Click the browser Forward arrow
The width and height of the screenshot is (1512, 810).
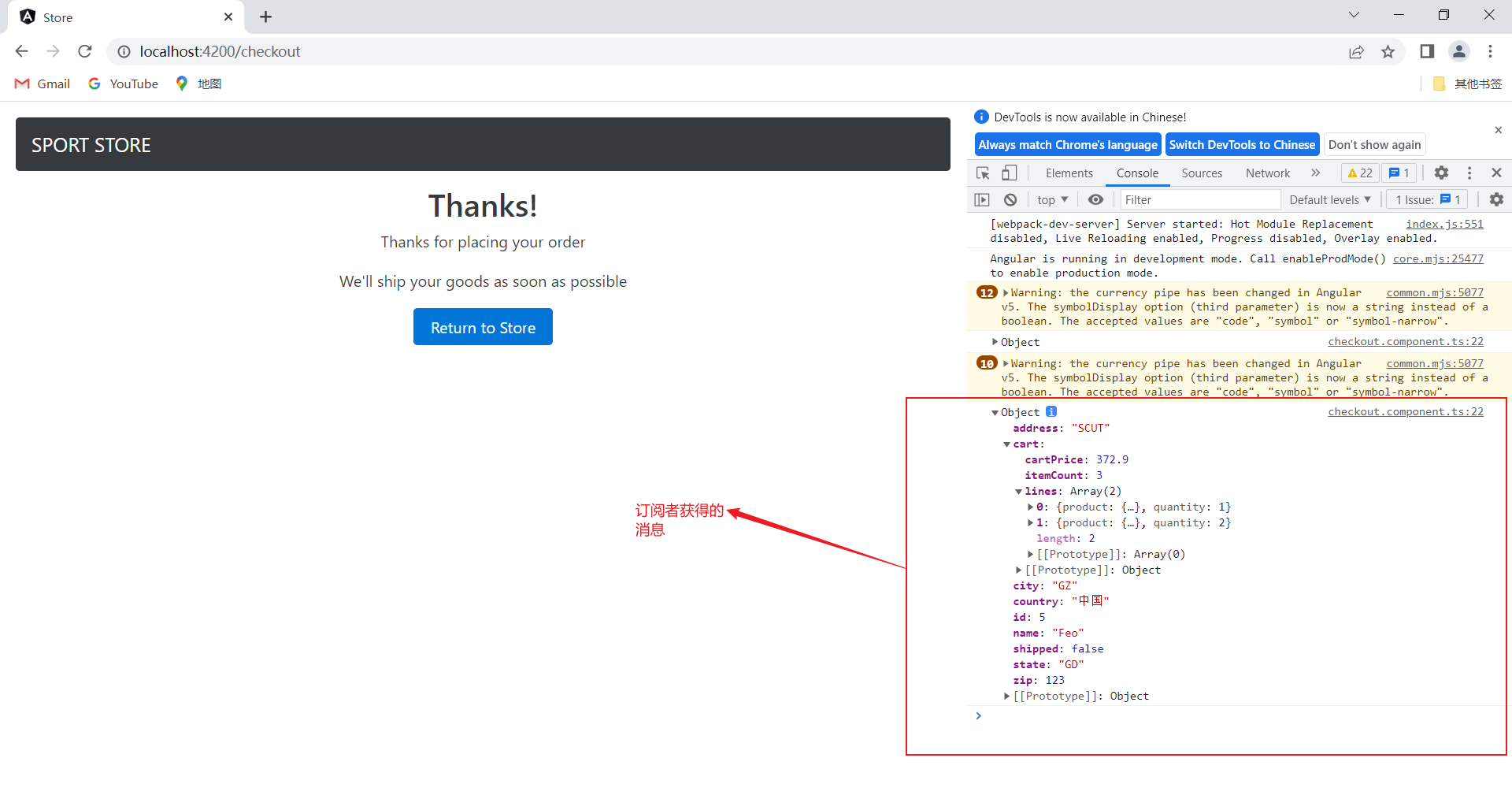54,51
